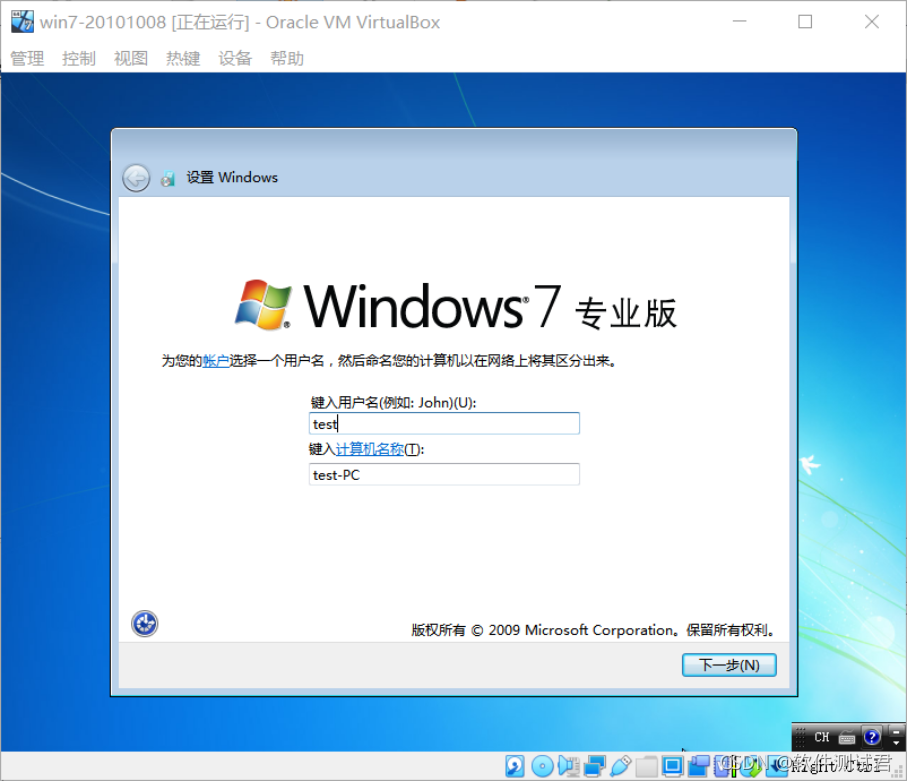
Task: Close the VirtualBox window
Action: click(x=872, y=21)
